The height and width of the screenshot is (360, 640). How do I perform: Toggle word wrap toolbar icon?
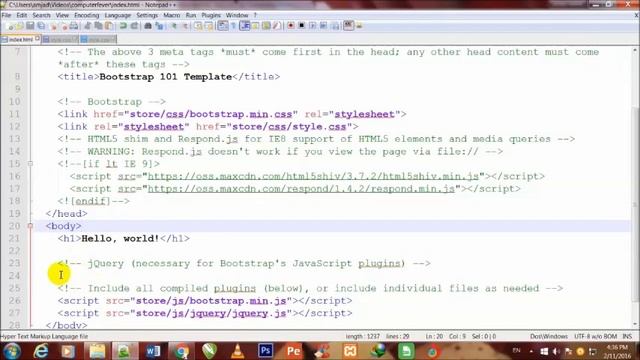[222, 26]
